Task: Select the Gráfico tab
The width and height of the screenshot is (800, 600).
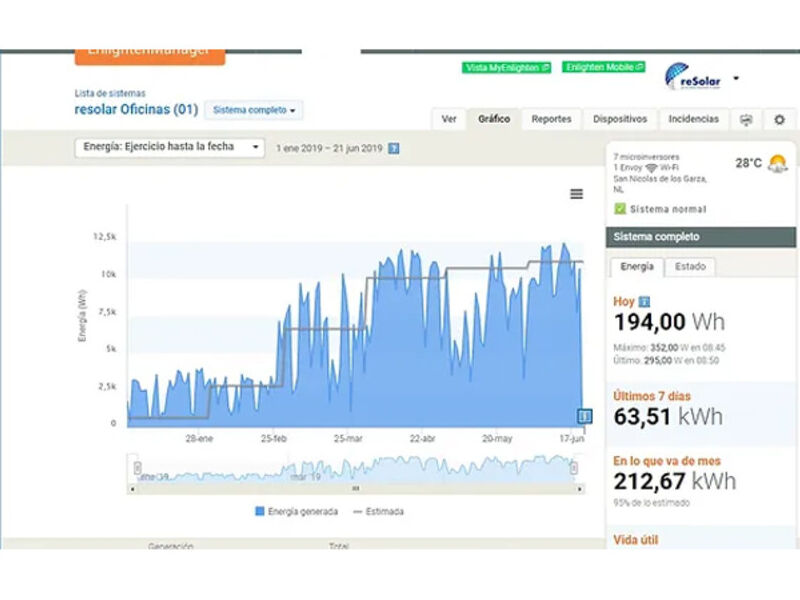Action: [494, 119]
